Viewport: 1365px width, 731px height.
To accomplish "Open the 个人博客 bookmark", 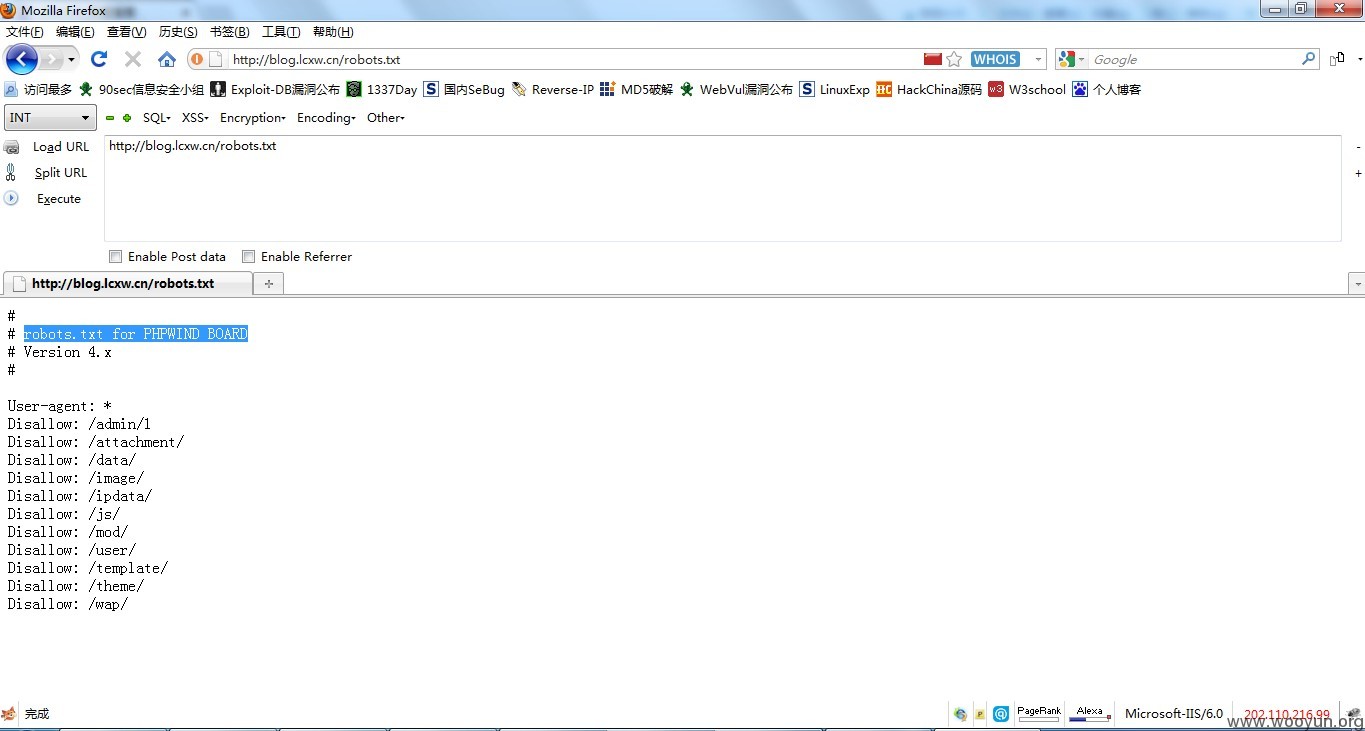I will point(1106,89).
